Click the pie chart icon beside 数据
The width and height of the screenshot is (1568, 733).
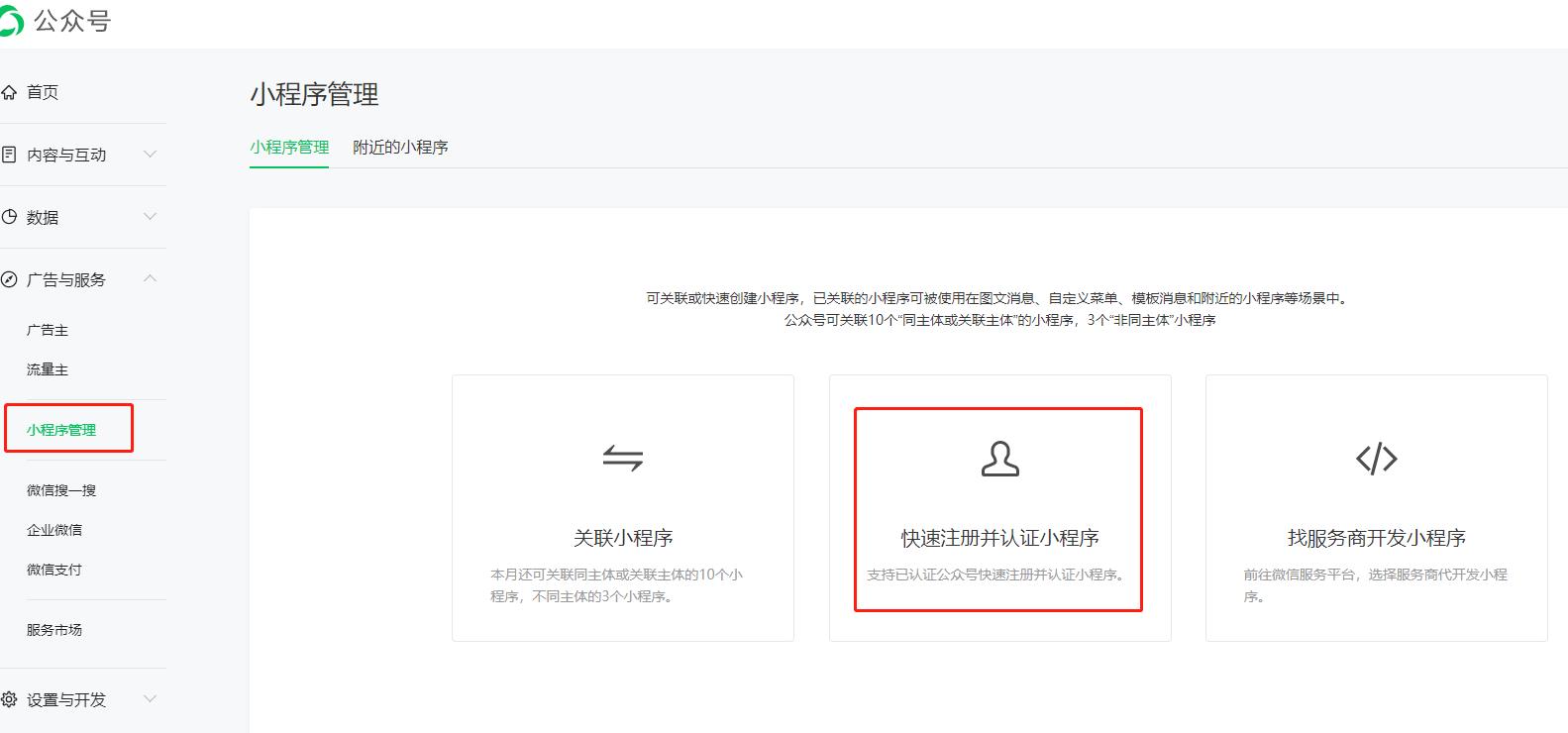(x=9, y=217)
